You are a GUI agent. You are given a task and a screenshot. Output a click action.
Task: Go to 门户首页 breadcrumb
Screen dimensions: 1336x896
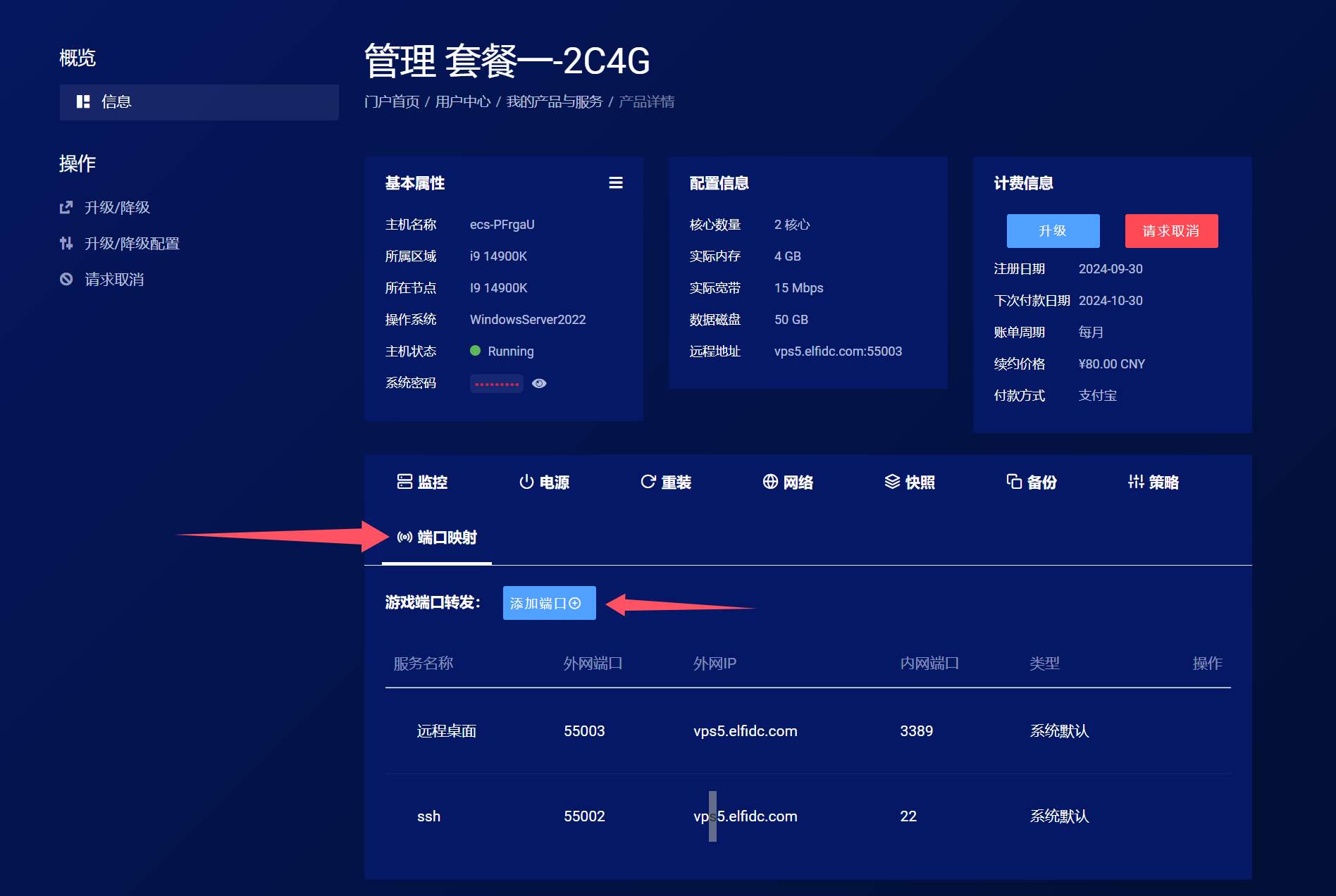coord(392,101)
